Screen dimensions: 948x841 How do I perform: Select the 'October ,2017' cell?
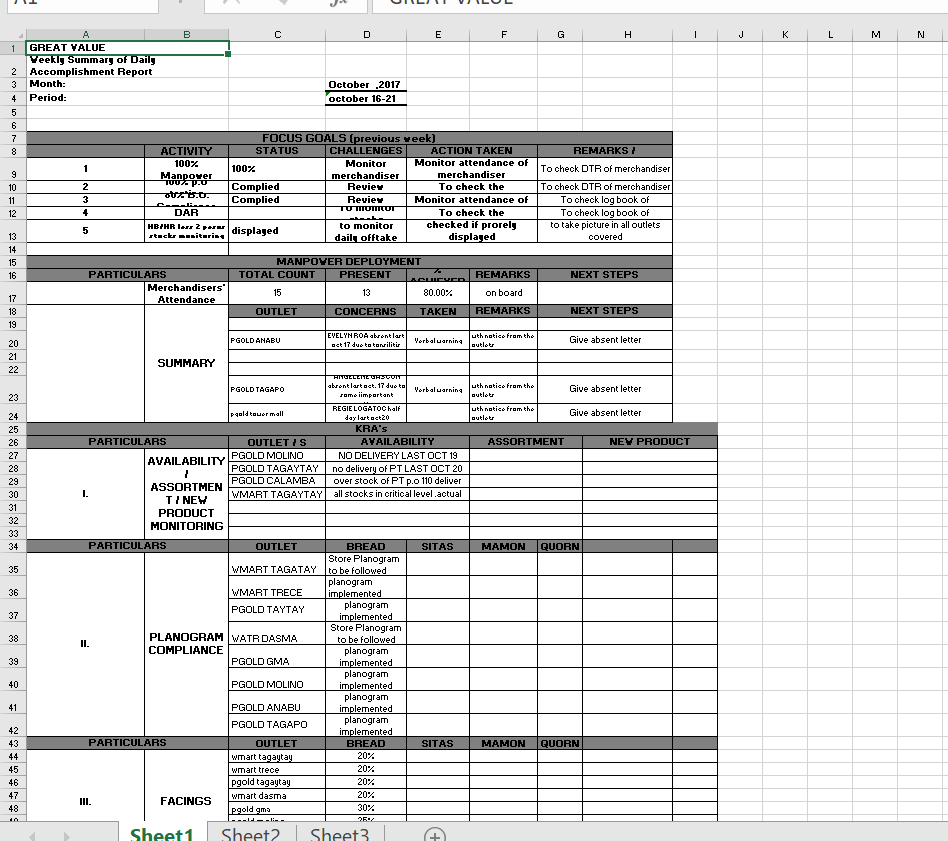(x=366, y=85)
